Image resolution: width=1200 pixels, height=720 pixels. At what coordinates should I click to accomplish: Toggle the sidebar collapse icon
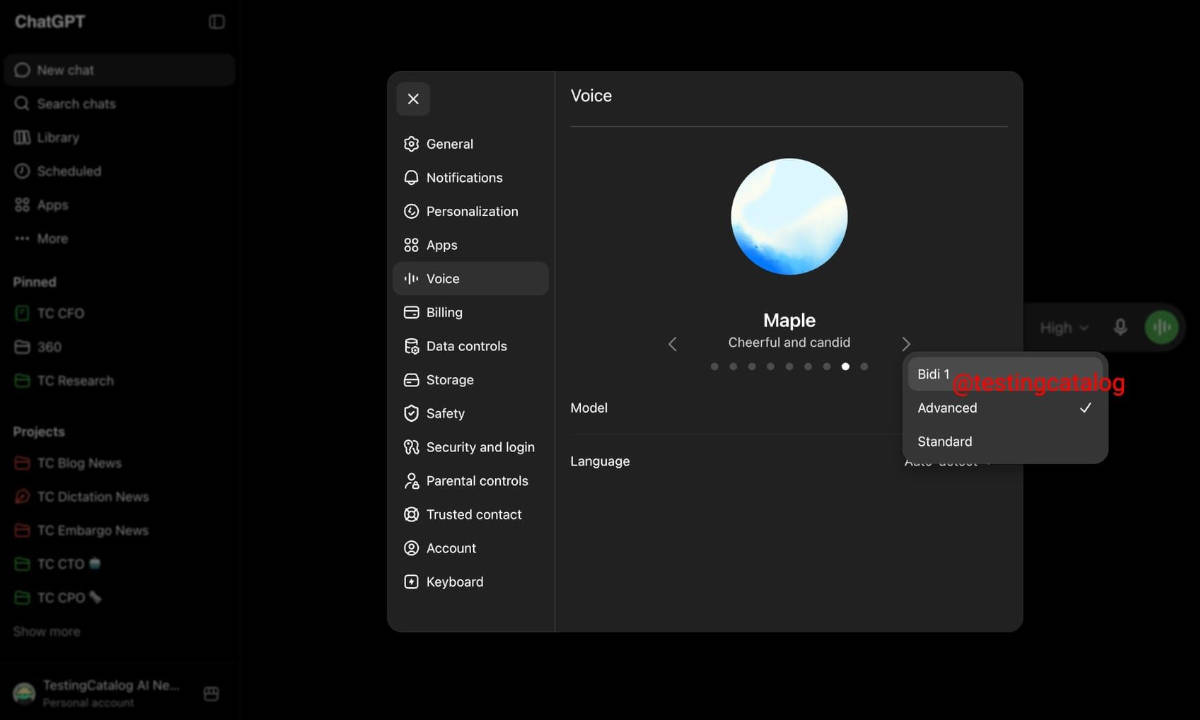[217, 21]
